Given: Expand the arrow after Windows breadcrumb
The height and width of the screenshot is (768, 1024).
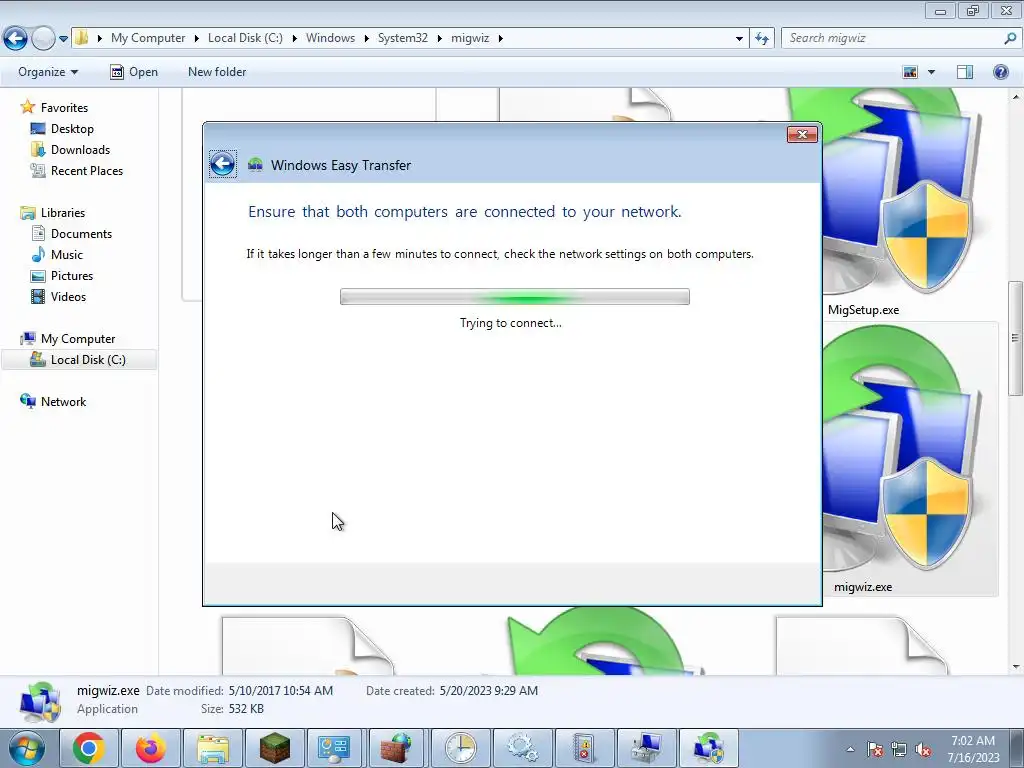Looking at the screenshot, I should click(366, 38).
